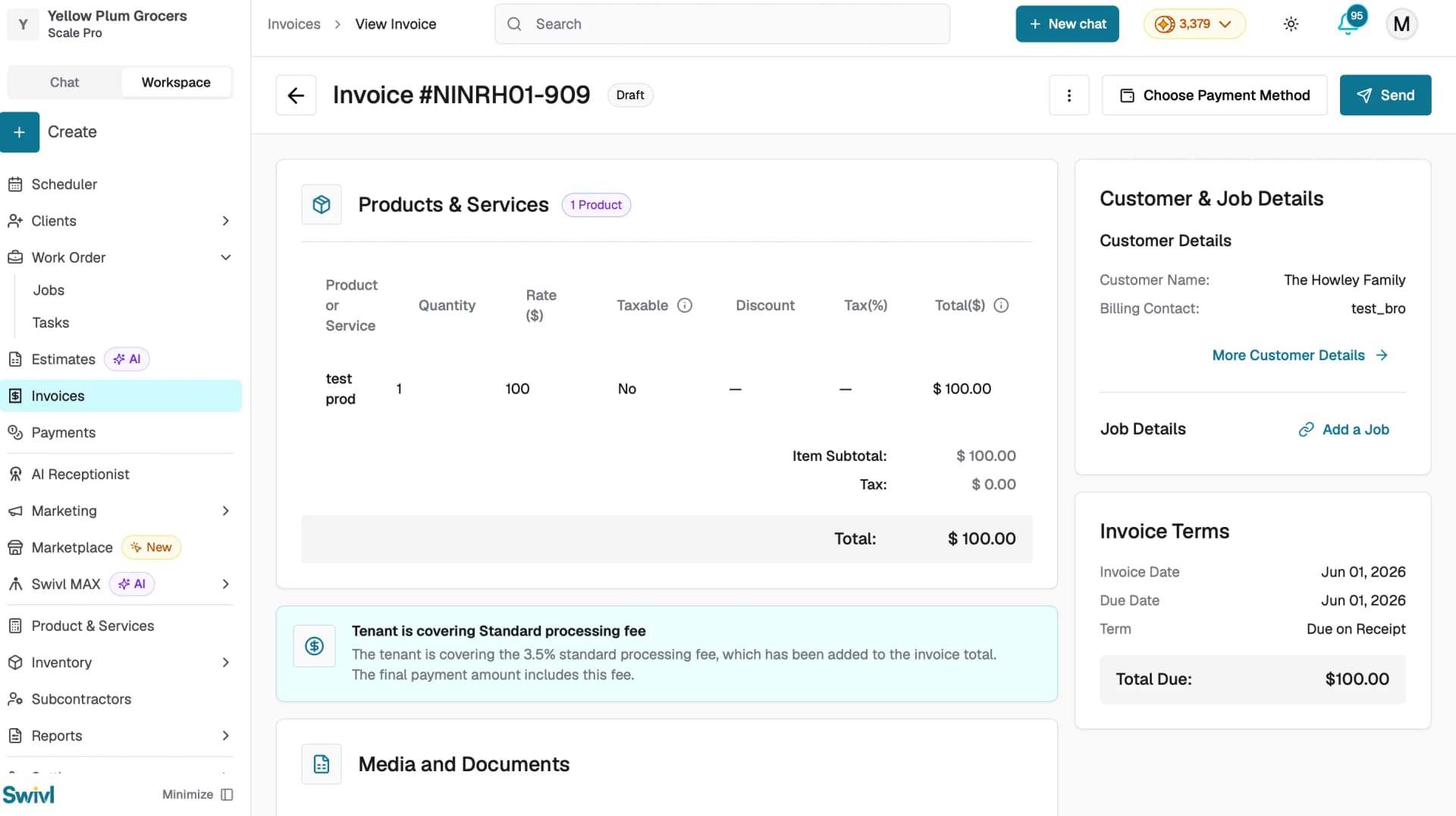Open More Customer Details link

[x=1300, y=355]
